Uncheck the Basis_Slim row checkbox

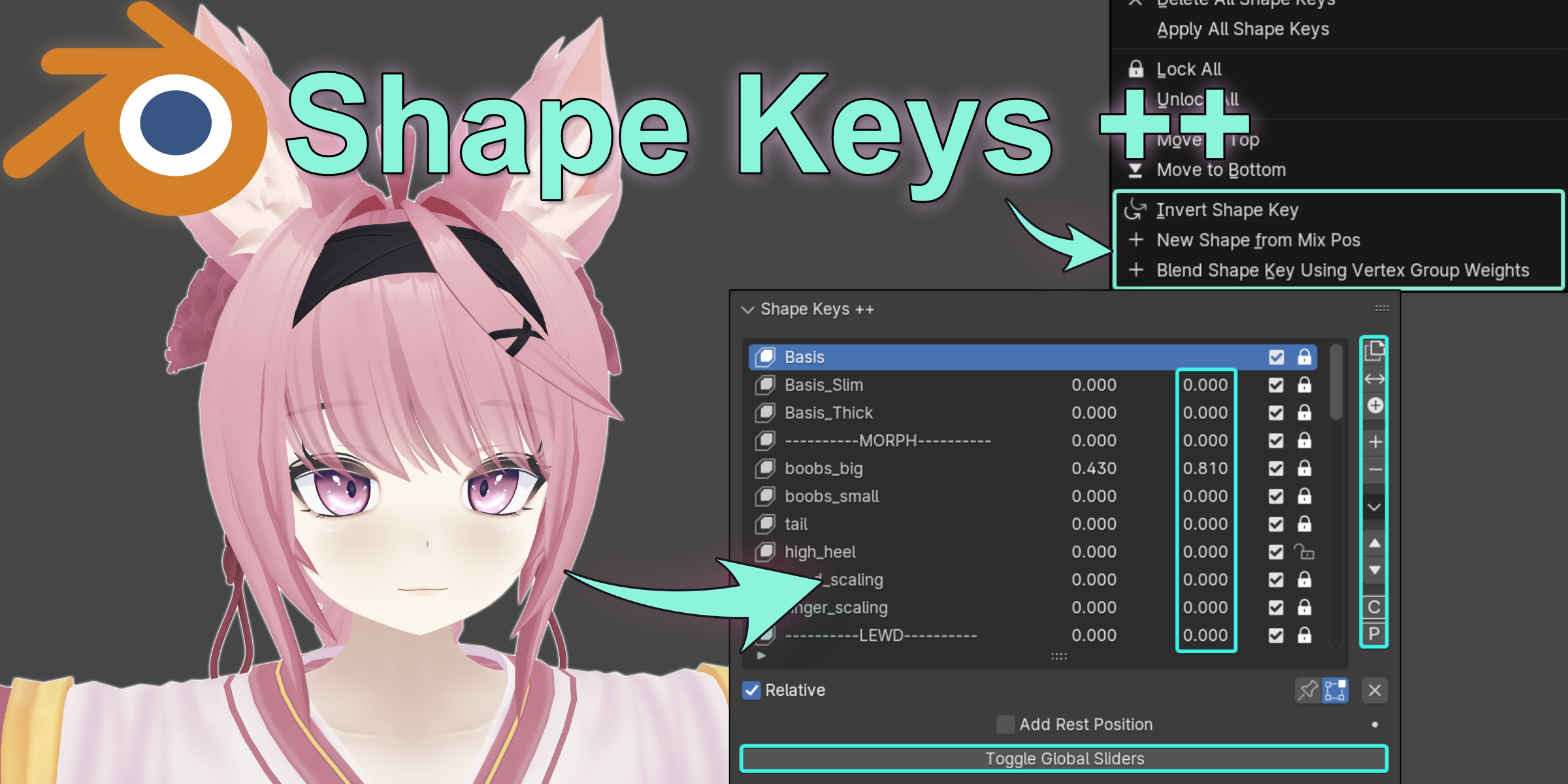(x=1276, y=385)
